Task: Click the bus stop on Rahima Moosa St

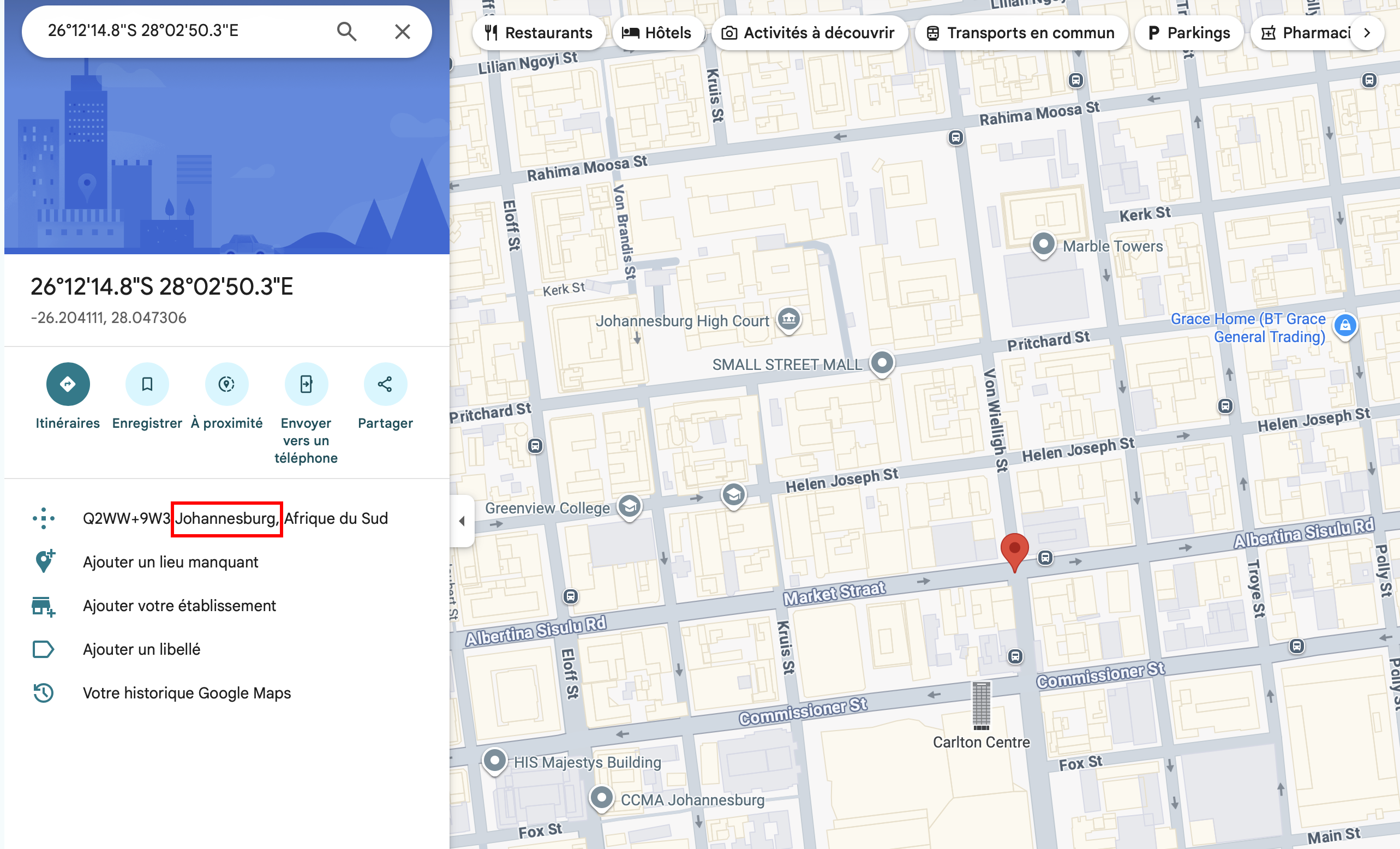Action: [956, 137]
